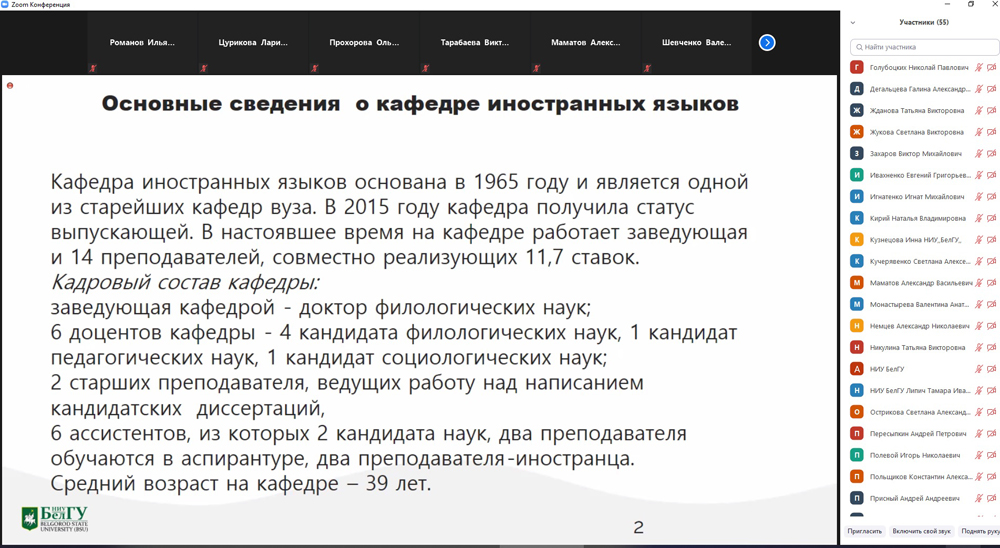This screenshot has width=1000, height=548.
Task: Select Прохорова Оль... video tile
Action: tap(364, 43)
